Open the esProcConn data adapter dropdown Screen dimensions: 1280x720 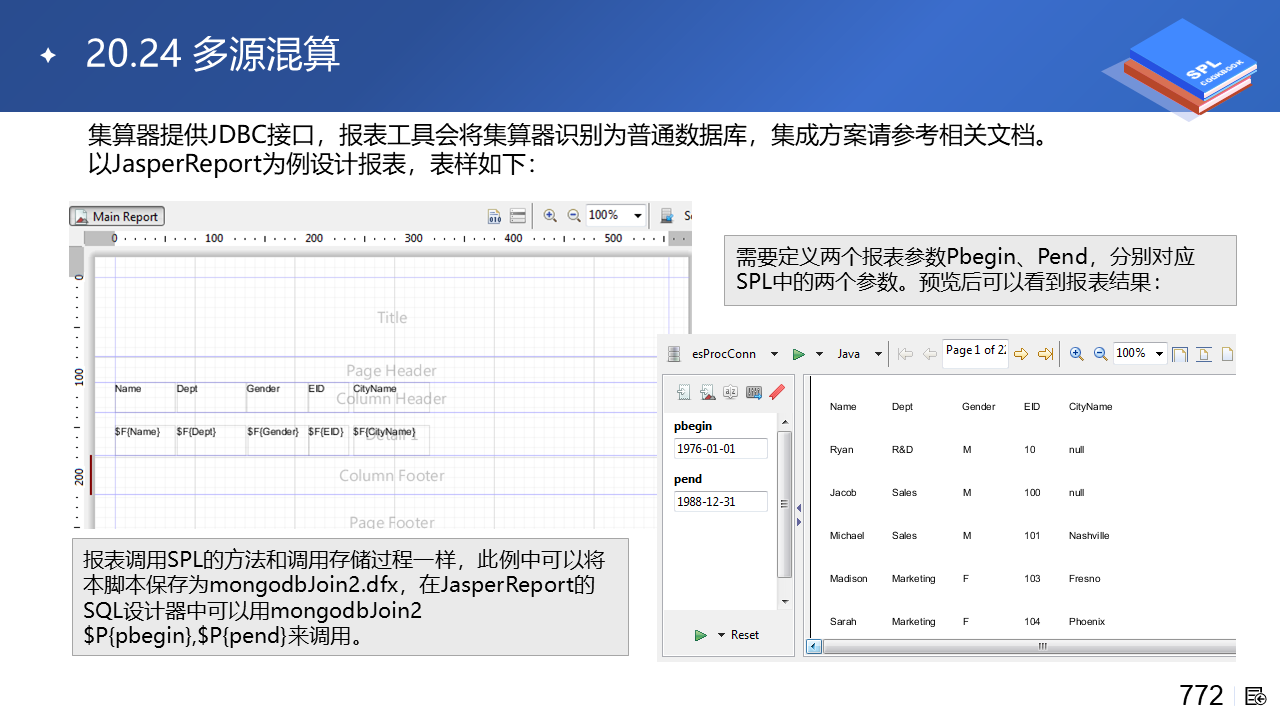coord(775,354)
